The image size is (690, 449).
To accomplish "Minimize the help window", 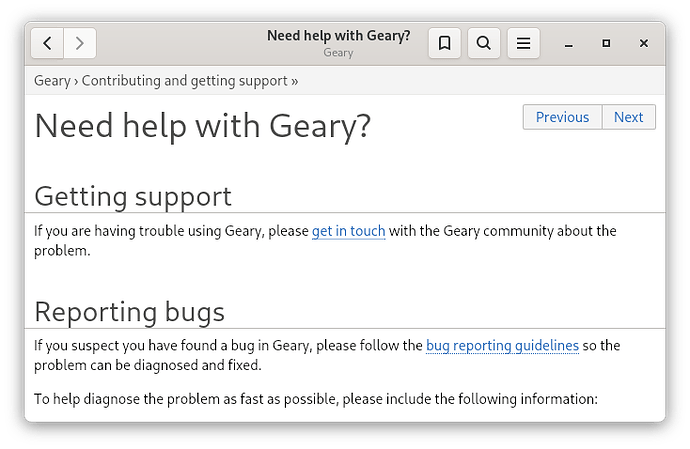I will [569, 44].
